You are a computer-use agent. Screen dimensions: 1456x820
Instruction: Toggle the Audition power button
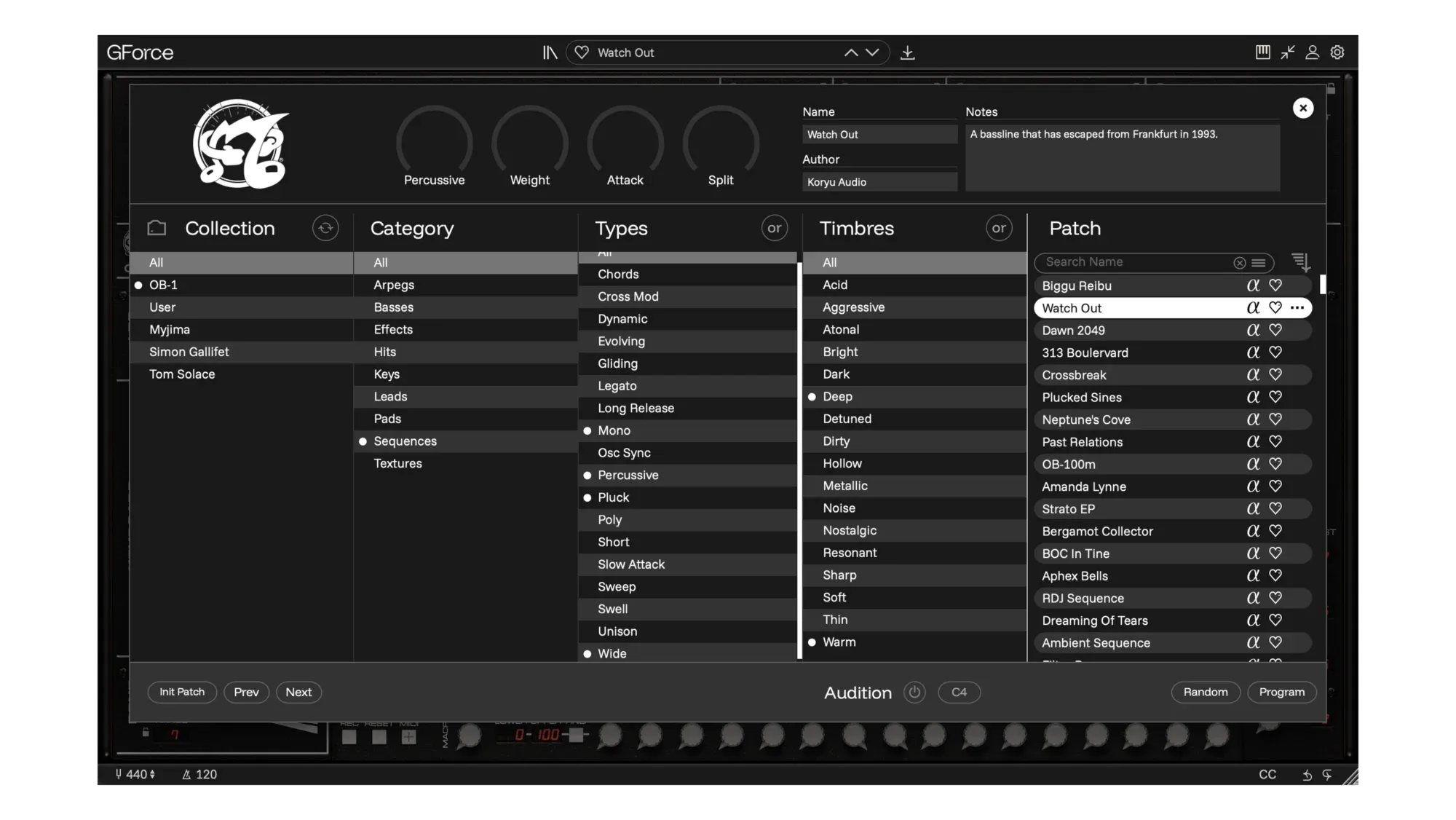tap(914, 692)
